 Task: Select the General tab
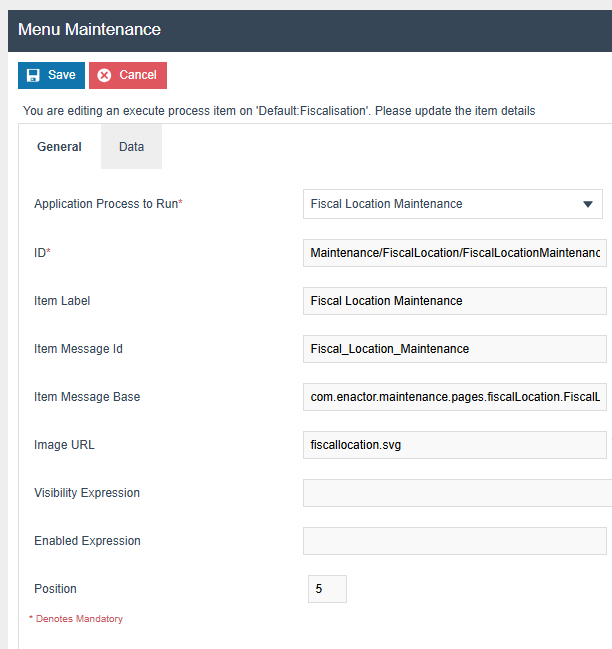point(59,147)
